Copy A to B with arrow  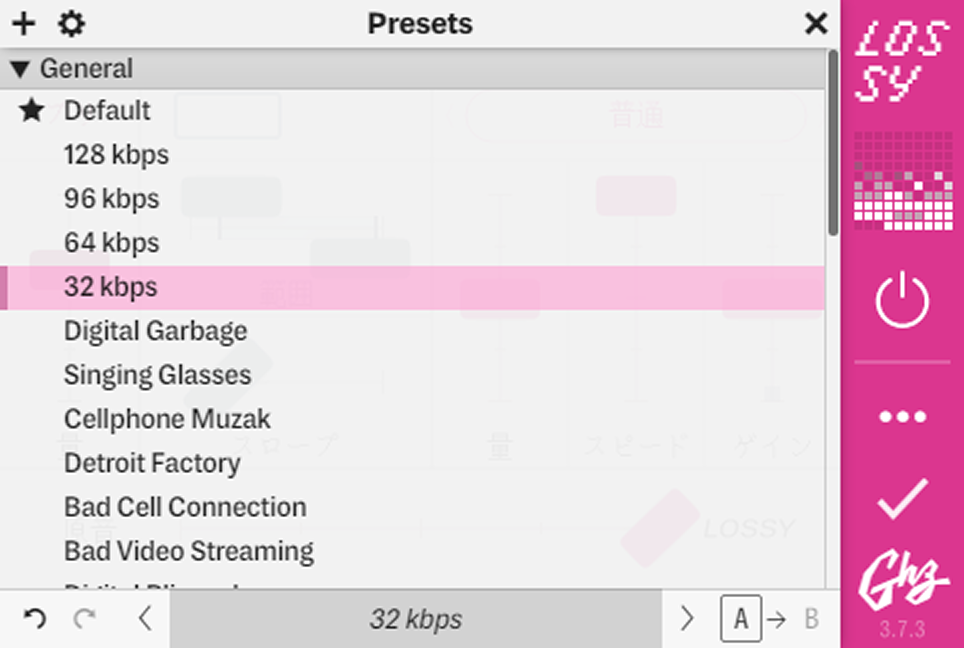click(777, 619)
